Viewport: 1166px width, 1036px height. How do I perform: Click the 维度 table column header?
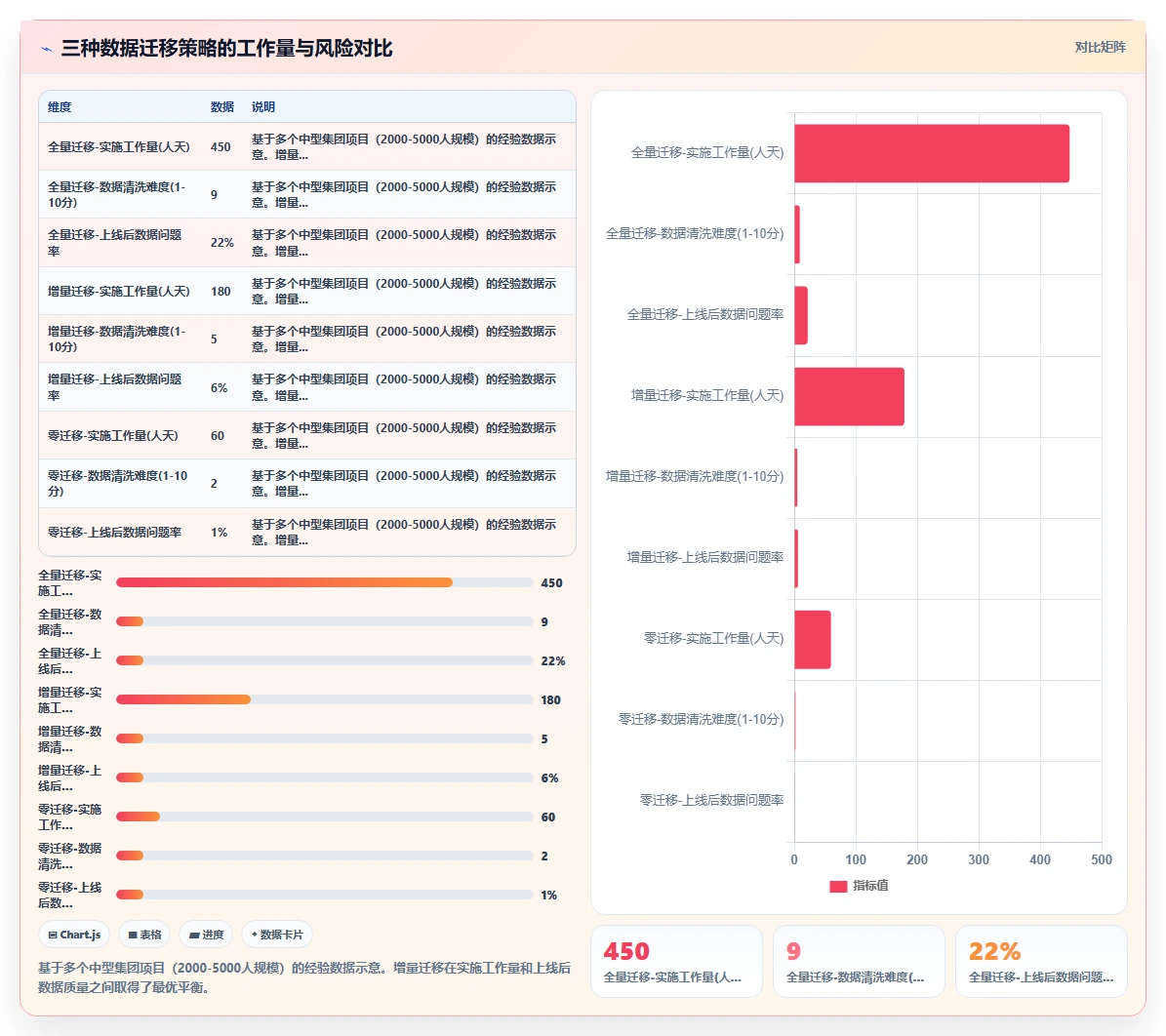coord(60,107)
